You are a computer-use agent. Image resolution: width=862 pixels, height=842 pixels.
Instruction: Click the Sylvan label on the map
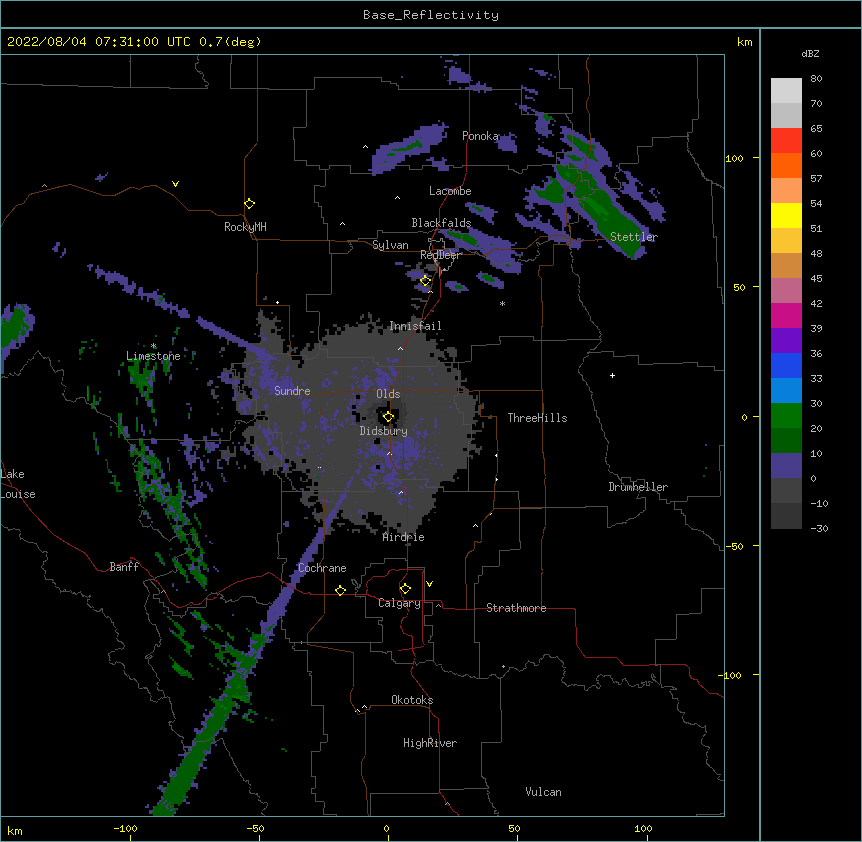(x=390, y=245)
